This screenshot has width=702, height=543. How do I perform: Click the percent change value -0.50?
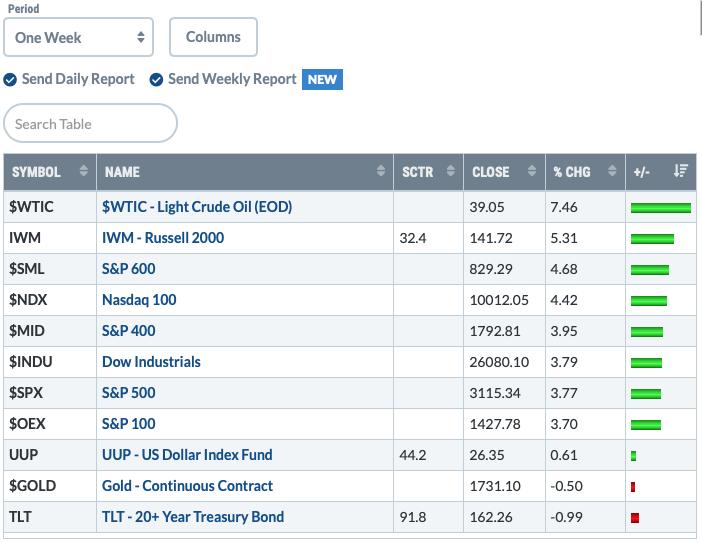click(x=566, y=486)
